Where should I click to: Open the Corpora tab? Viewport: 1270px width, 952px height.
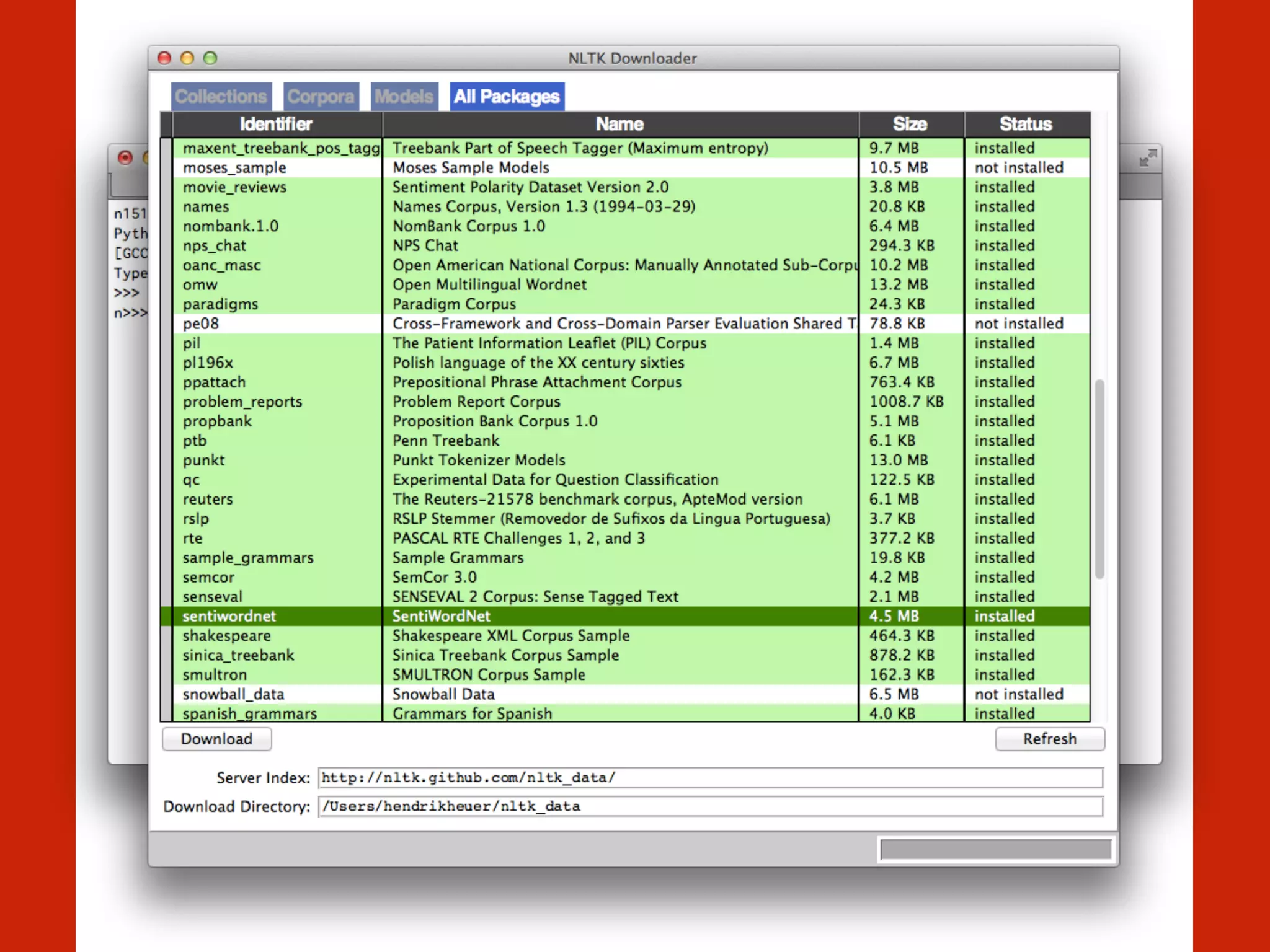[x=321, y=97]
